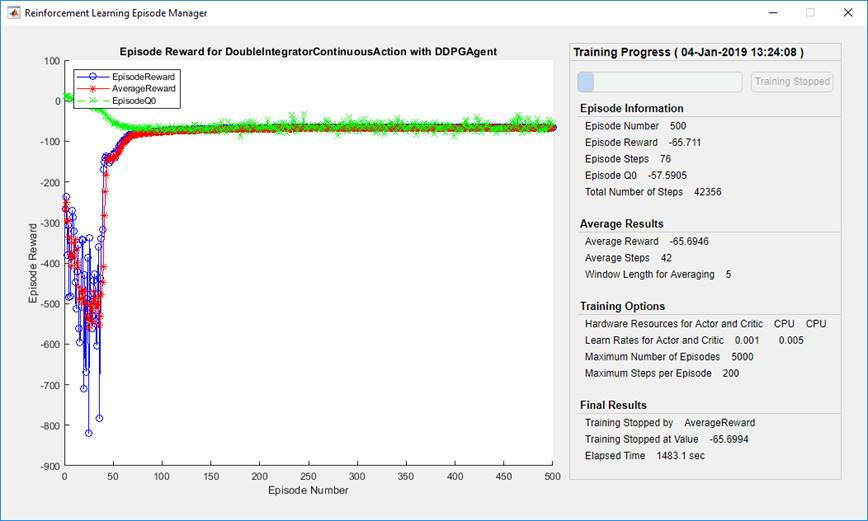Click the training progress bar
This screenshot has height=521, width=868.
click(659, 82)
